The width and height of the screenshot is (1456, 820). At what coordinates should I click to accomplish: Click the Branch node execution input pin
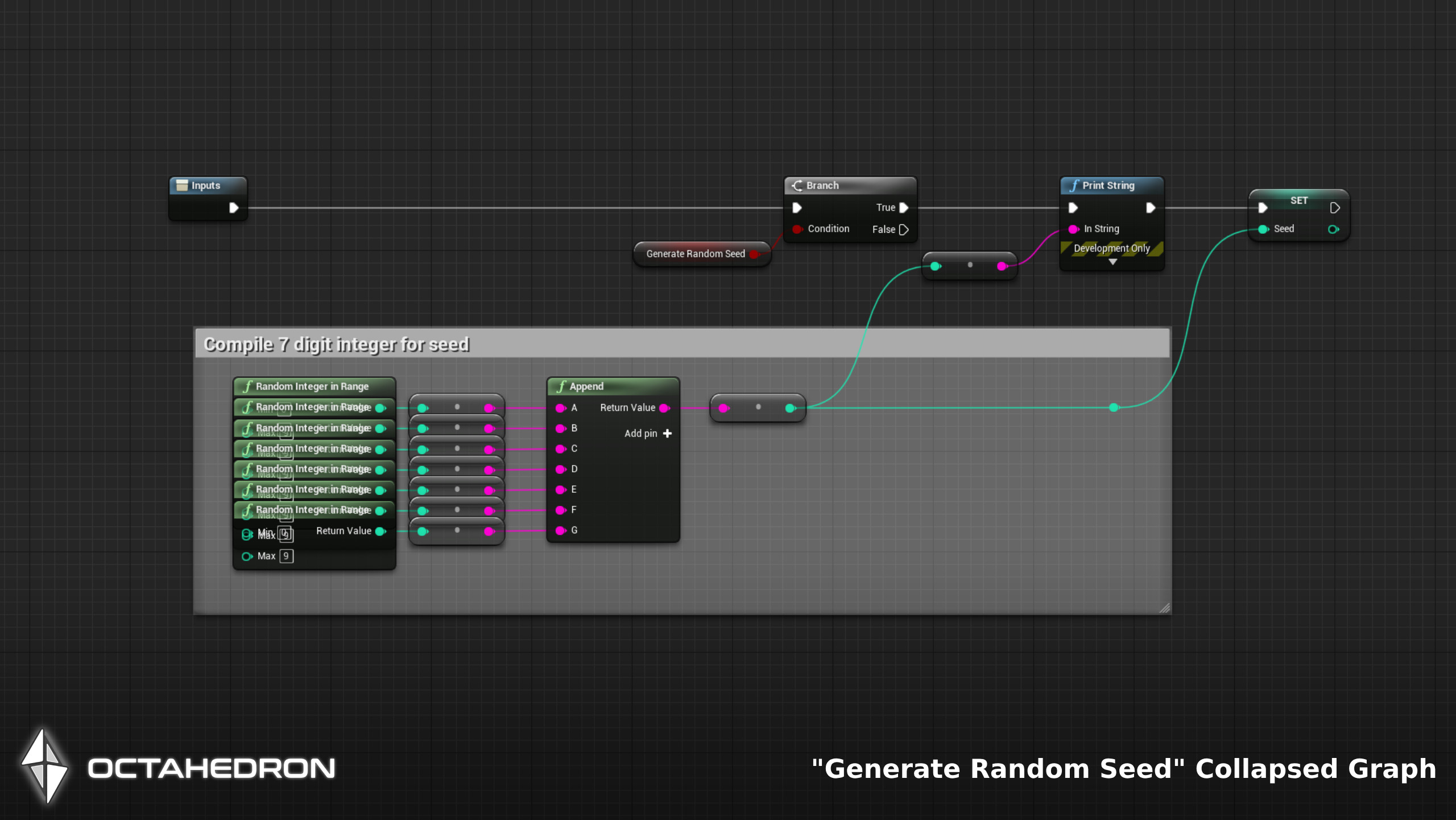pyautogui.click(x=797, y=208)
